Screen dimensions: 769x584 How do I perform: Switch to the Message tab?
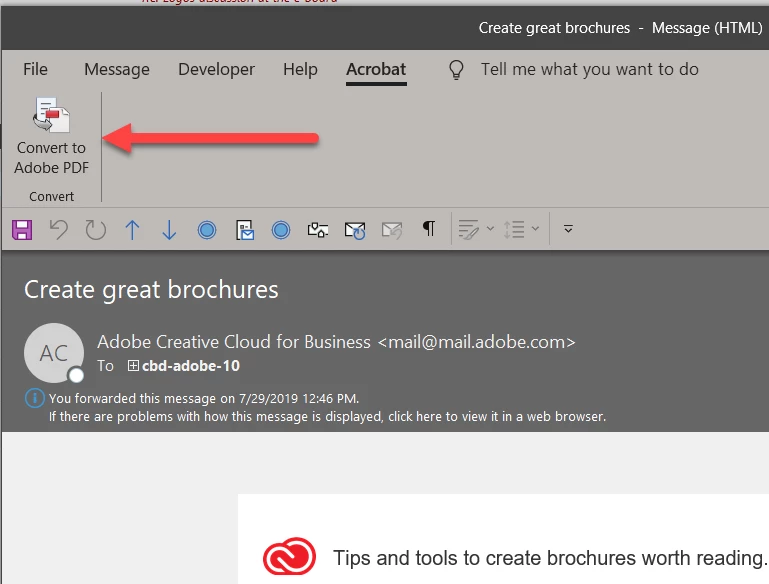pos(117,69)
